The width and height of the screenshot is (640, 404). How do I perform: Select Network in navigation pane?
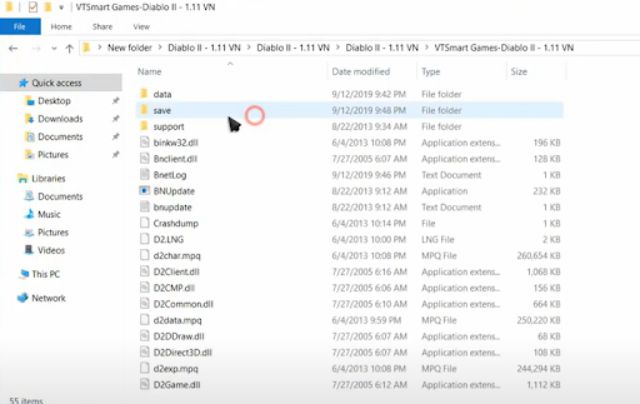coord(48,298)
